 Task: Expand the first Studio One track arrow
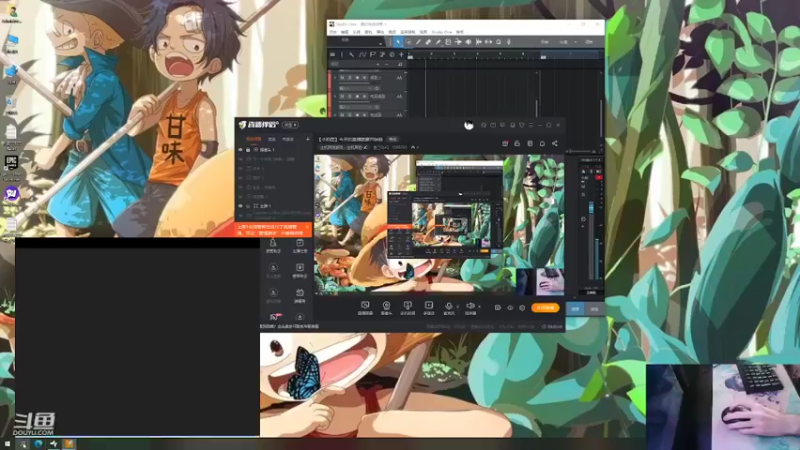[335, 78]
